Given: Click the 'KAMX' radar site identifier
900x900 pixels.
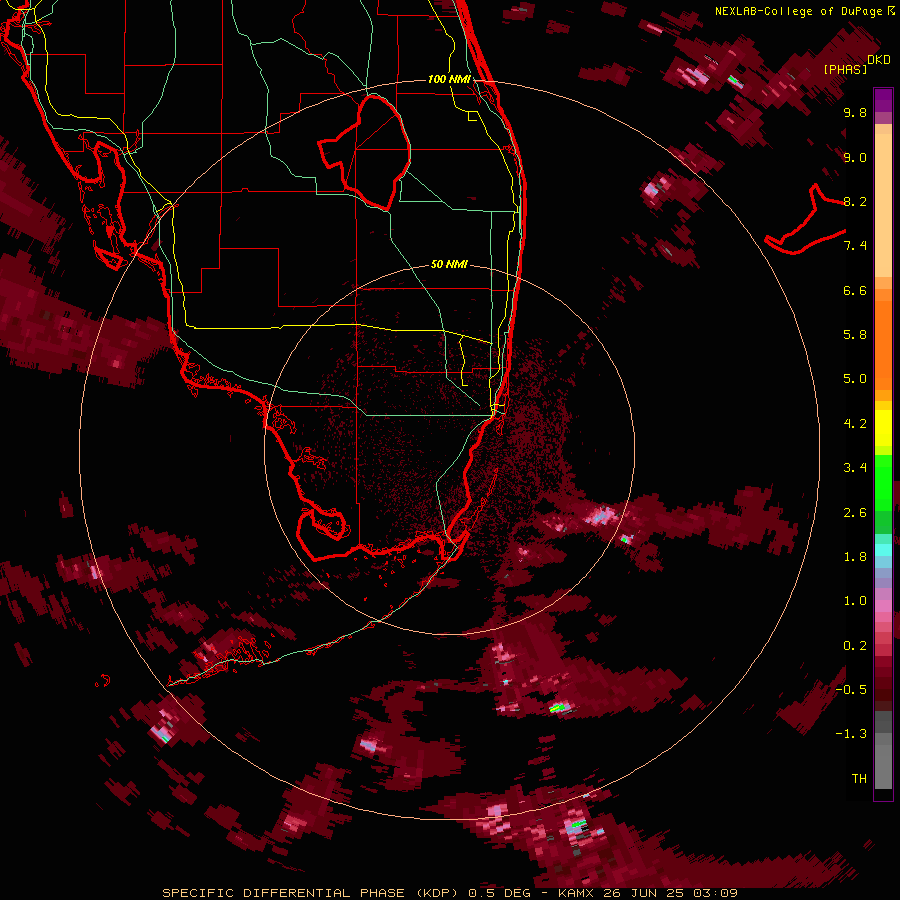Looking at the screenshot, I should click(x=576, y=893).
